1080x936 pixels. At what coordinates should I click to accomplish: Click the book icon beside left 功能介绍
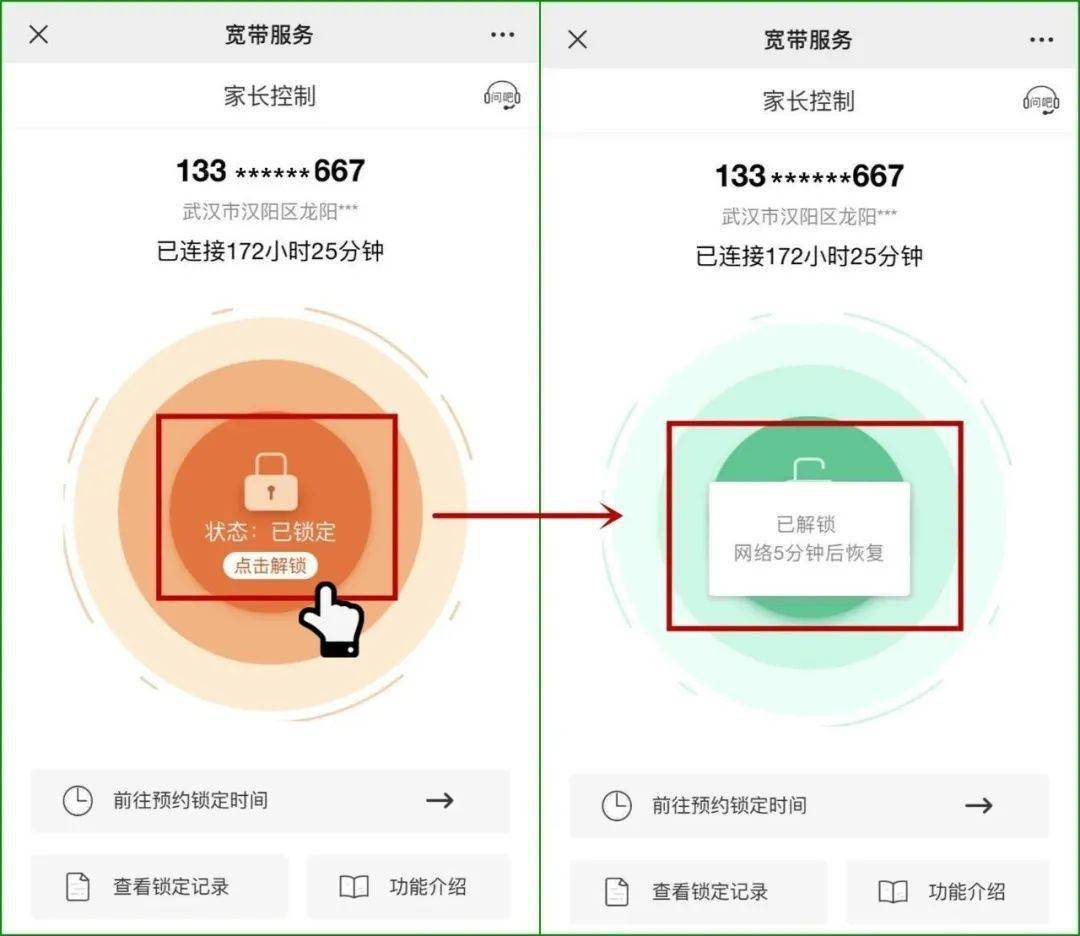[354, 886]
